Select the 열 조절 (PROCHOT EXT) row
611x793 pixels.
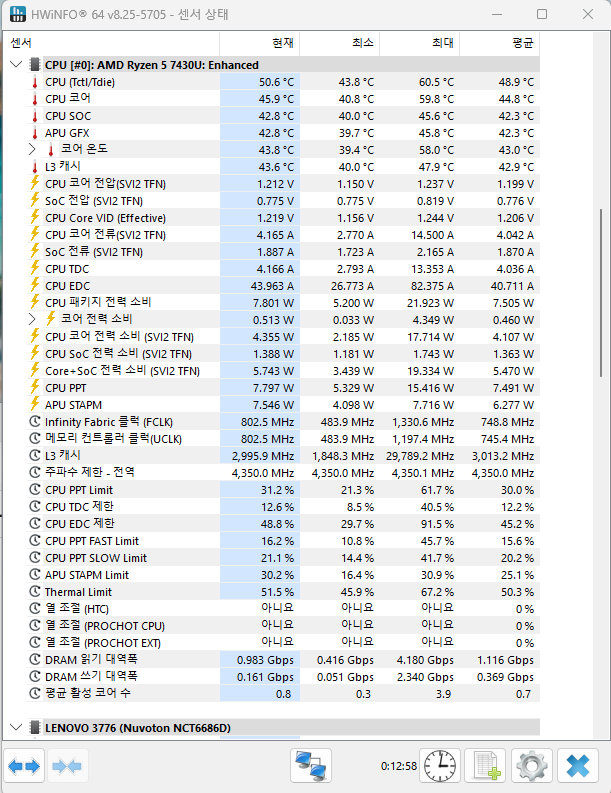point(283,643)
